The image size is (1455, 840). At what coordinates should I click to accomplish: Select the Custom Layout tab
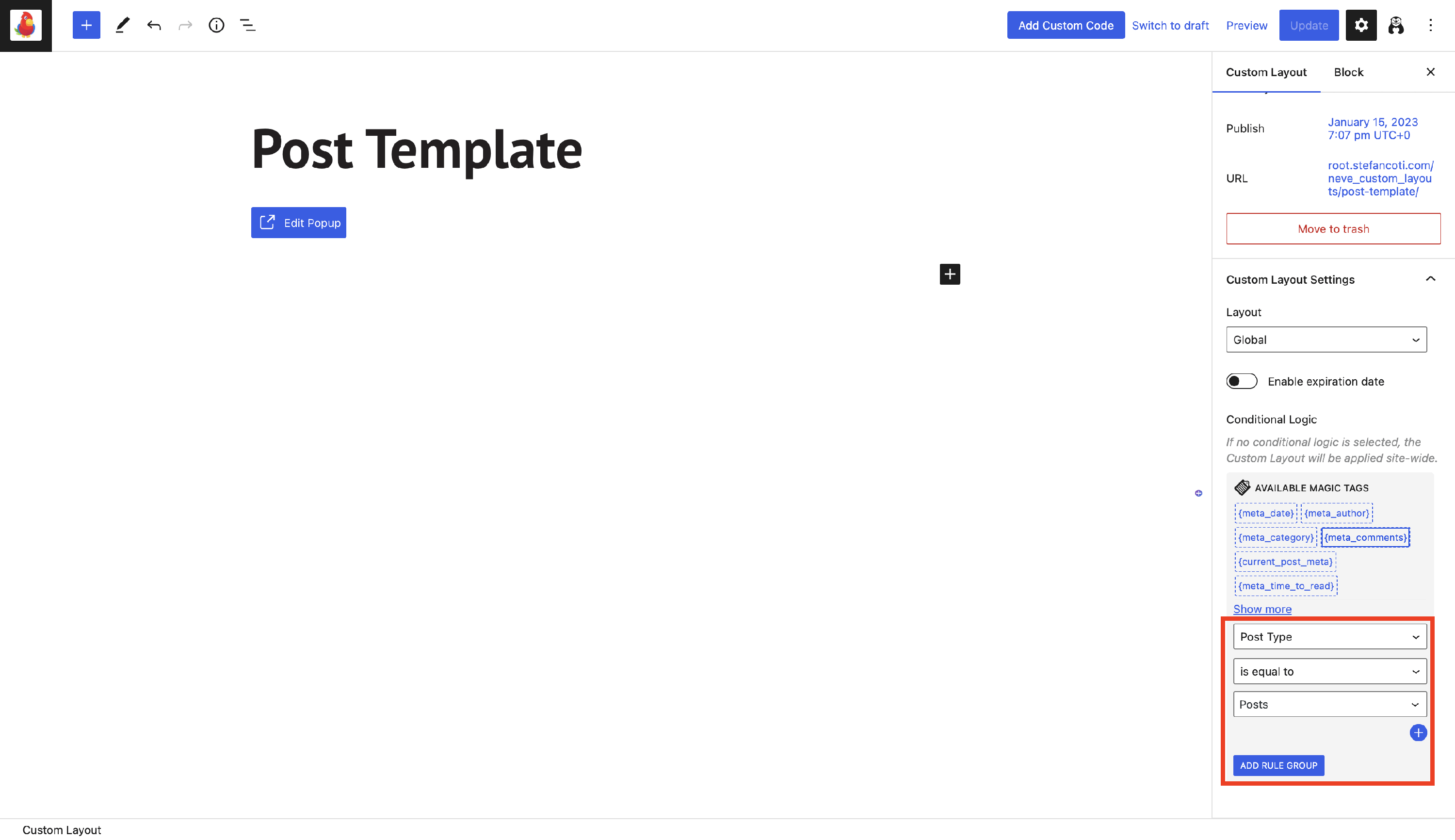pyautogui.click(x=1266, y=72)
